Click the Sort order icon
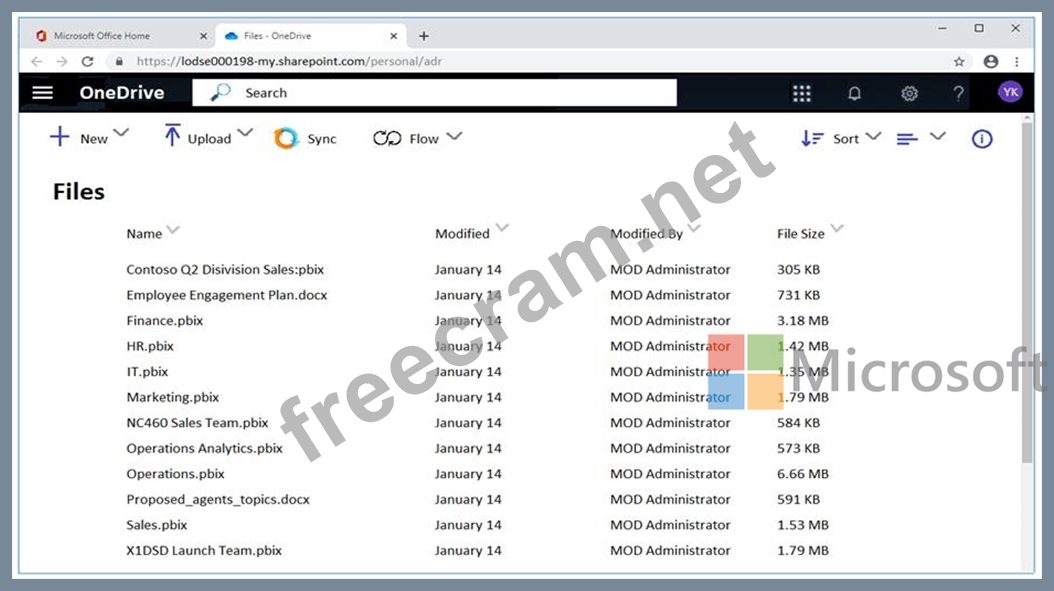 [812, 139]
